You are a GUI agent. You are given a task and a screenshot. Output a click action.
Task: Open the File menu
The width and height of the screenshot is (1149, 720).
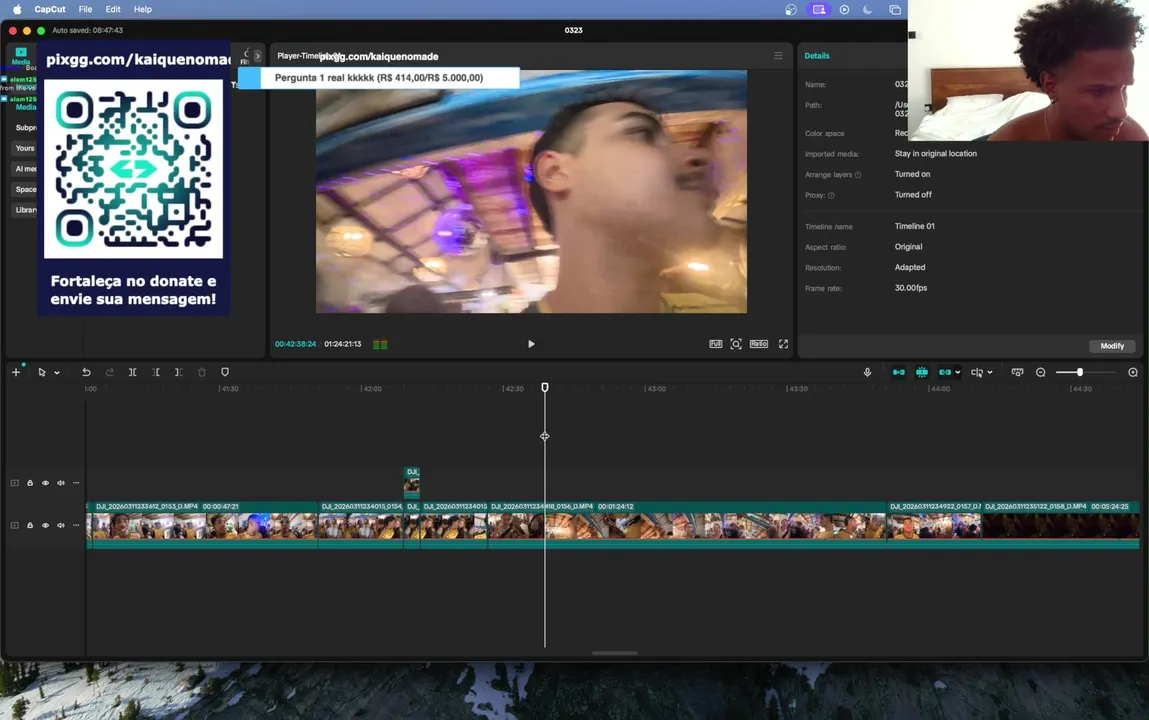pyautogui.click(x=85, y=10)
